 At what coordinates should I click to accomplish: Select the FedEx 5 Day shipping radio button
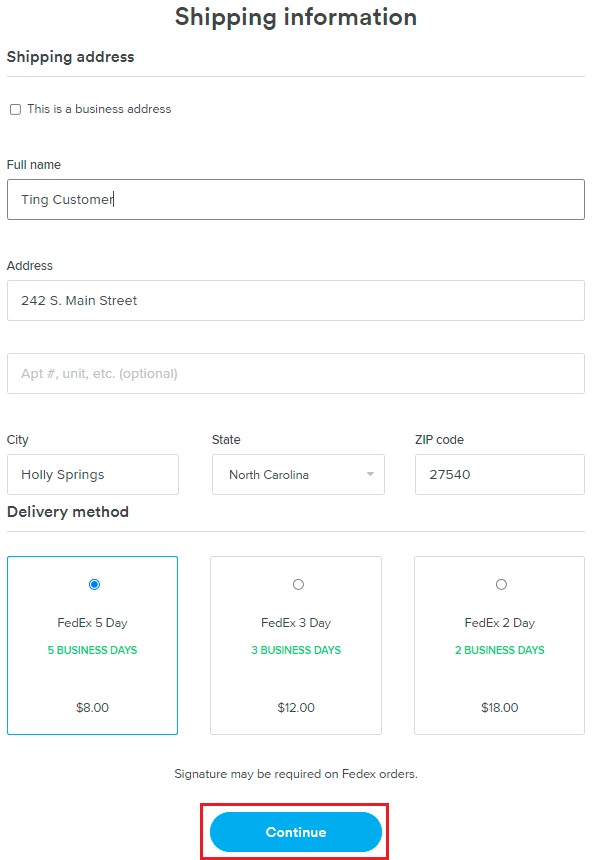(92, 584)
